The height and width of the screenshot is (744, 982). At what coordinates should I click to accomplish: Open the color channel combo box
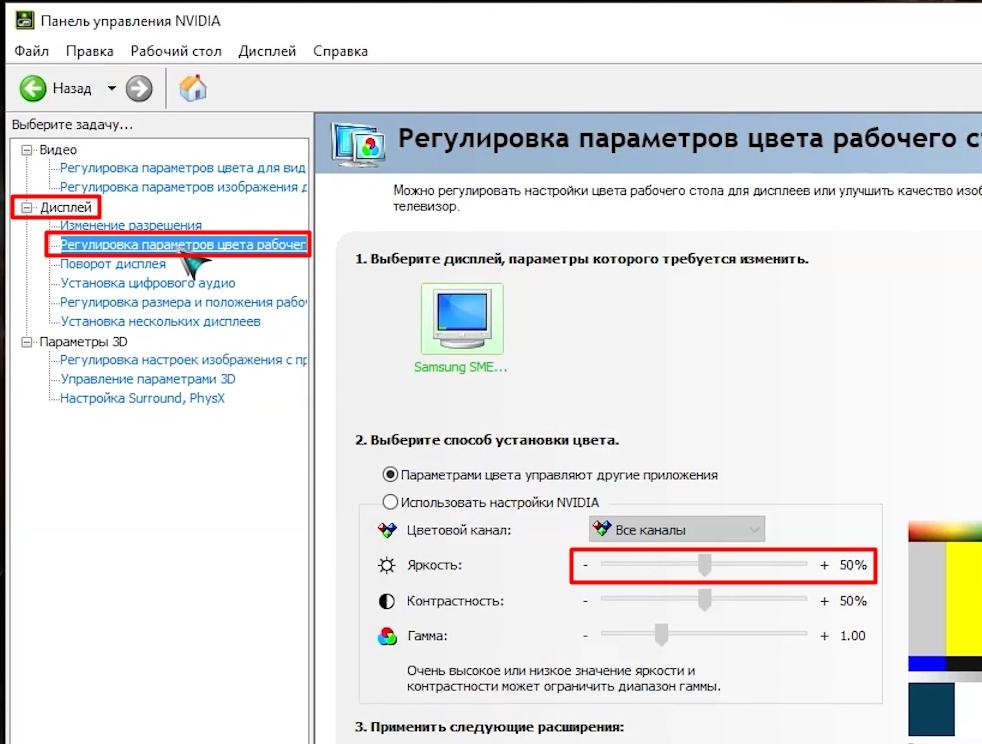click(x=677, y=530)
